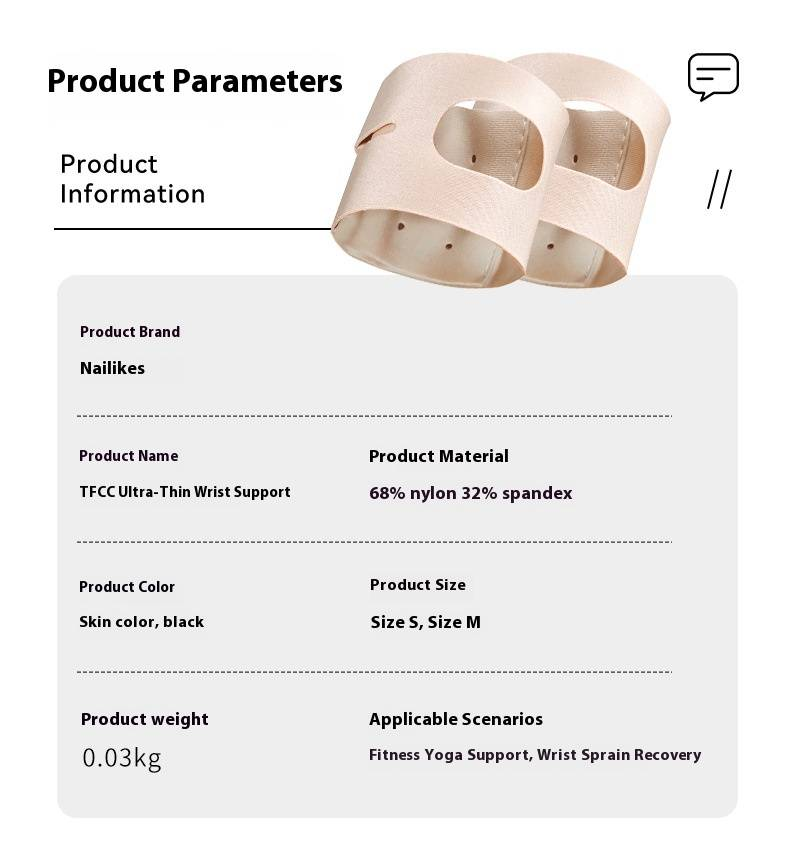The width and height of the screenshot is (790, 857).
Task: Select the Product Material label
Action: pyautogui.click(x=438, y=456)
